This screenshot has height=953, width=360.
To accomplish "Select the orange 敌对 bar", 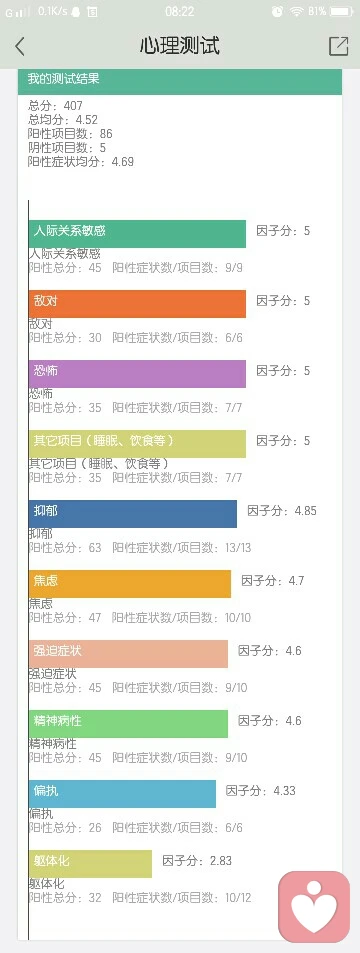I will click(137, 304).
